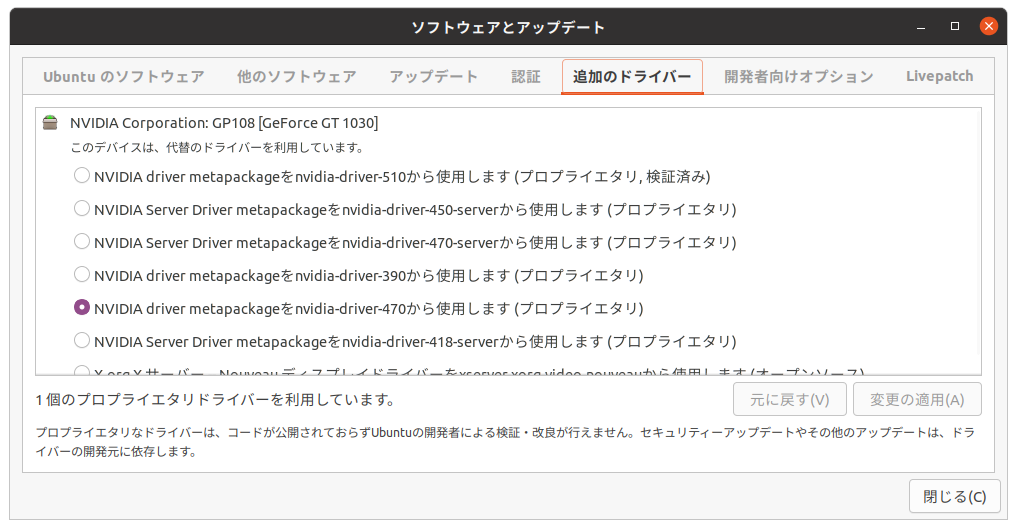
Task: Maximize the Software & Updates window
Action: point(955,27)
